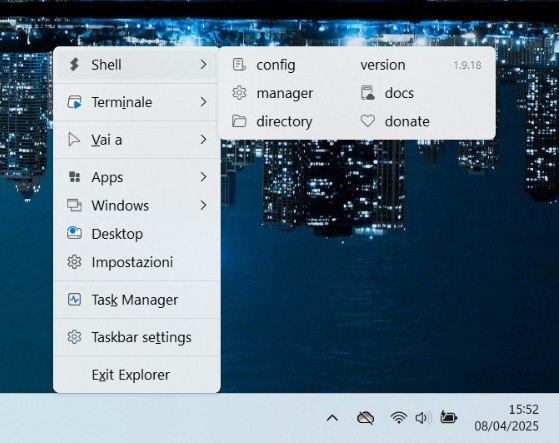The image size is (559, 443).
Task: Open Impostazioni from the menu
Action: [137, 262]
